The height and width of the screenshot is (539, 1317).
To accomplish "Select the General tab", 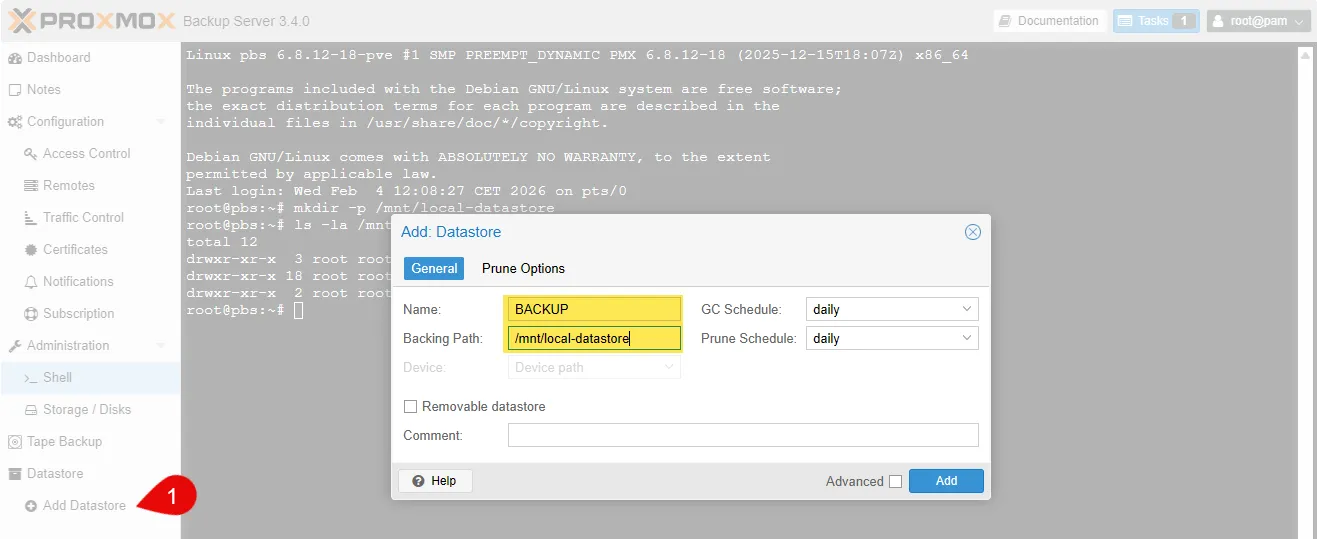I will point(434,269).
